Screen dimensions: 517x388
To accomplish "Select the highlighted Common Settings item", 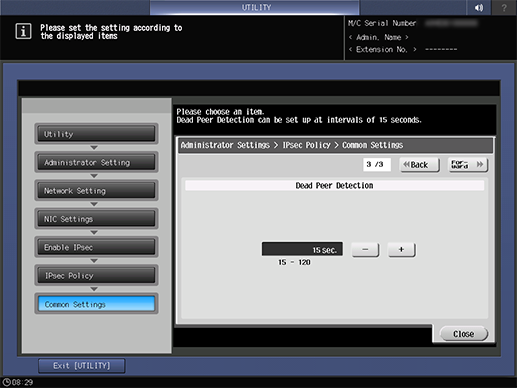I will (x=96, y=304).
